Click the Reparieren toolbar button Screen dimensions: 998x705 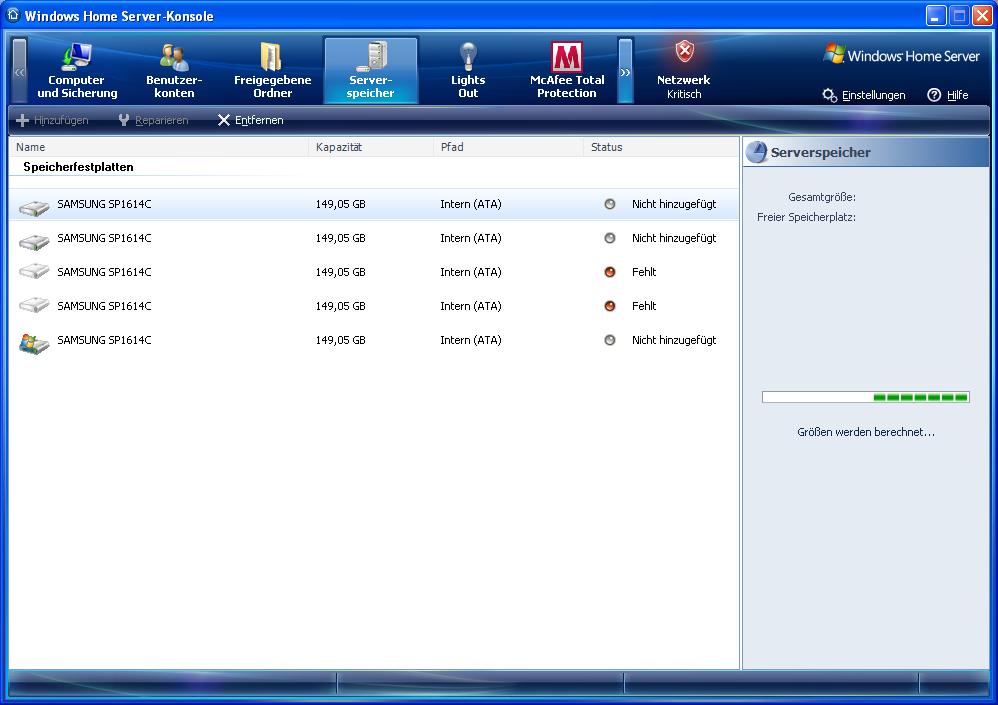click(153, 120)
